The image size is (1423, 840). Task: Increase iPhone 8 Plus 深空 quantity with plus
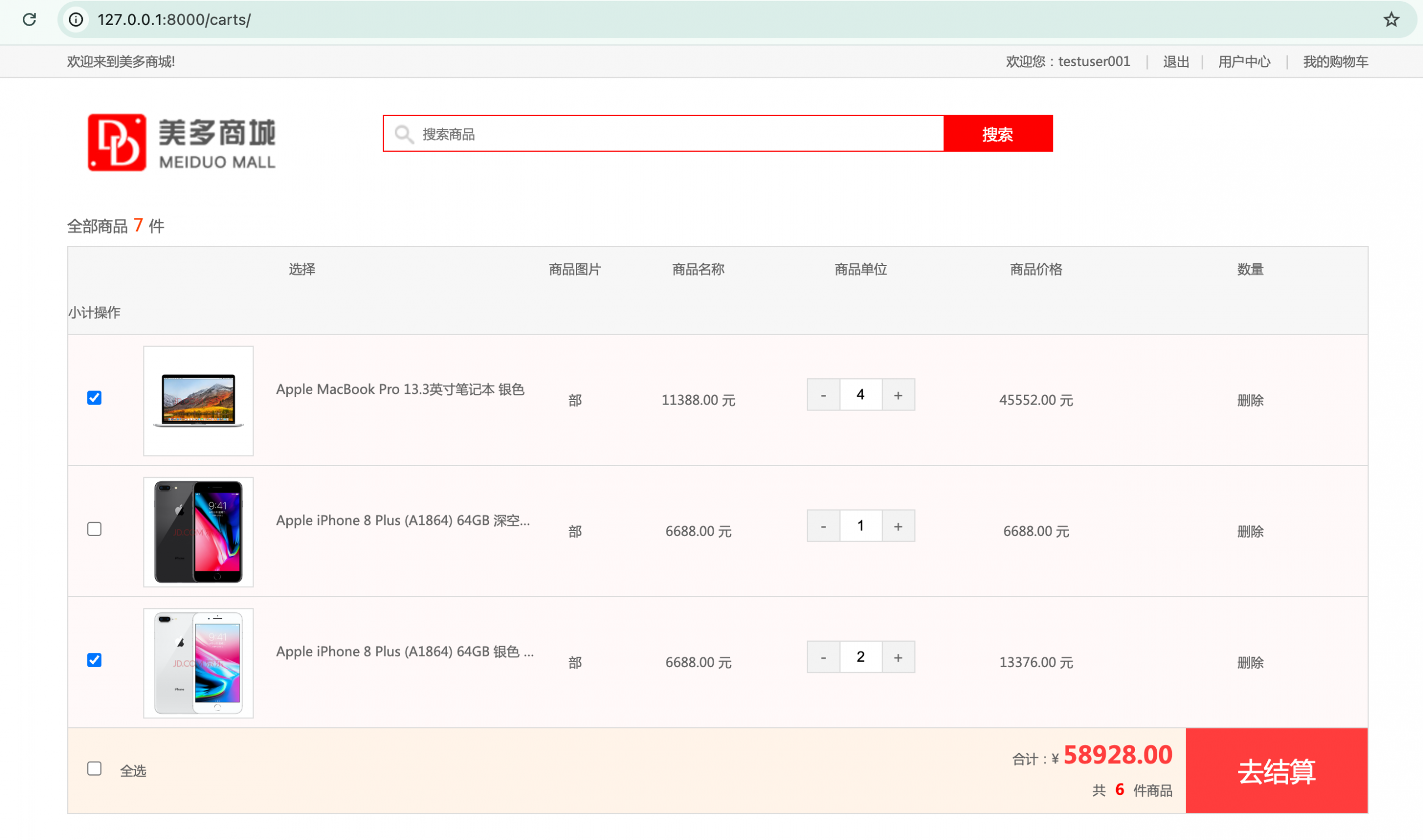[x=898, y=526]
